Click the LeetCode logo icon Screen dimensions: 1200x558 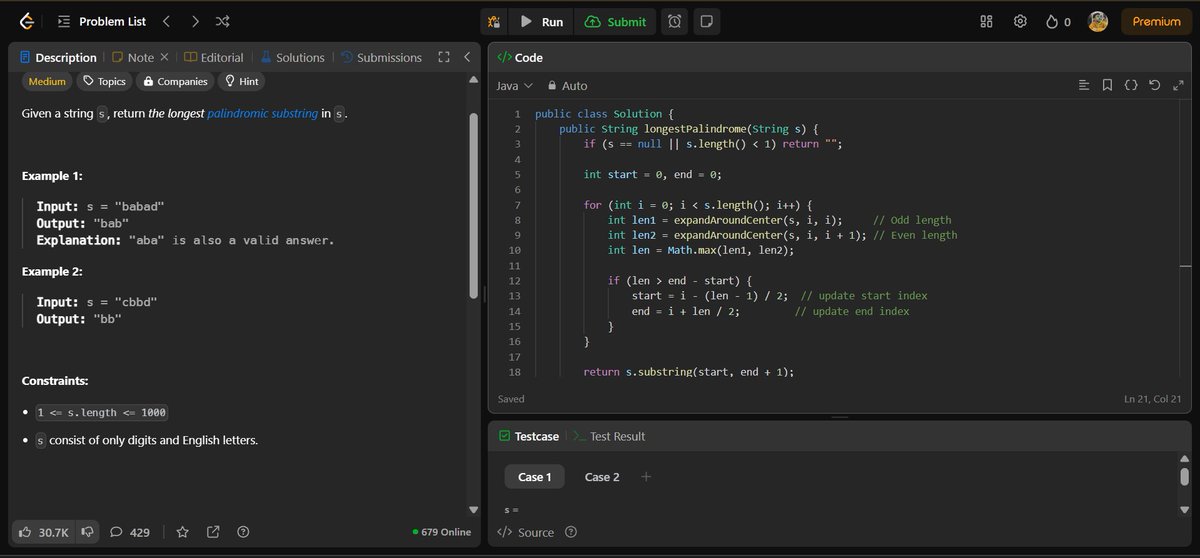[x=25, y=21]
